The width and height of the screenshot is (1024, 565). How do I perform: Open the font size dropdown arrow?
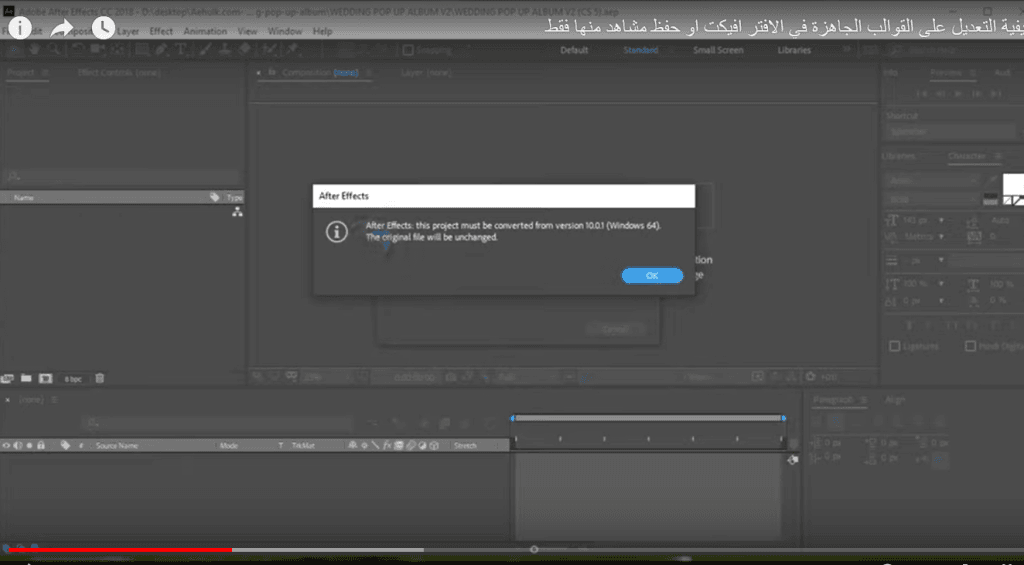point(941,221)
